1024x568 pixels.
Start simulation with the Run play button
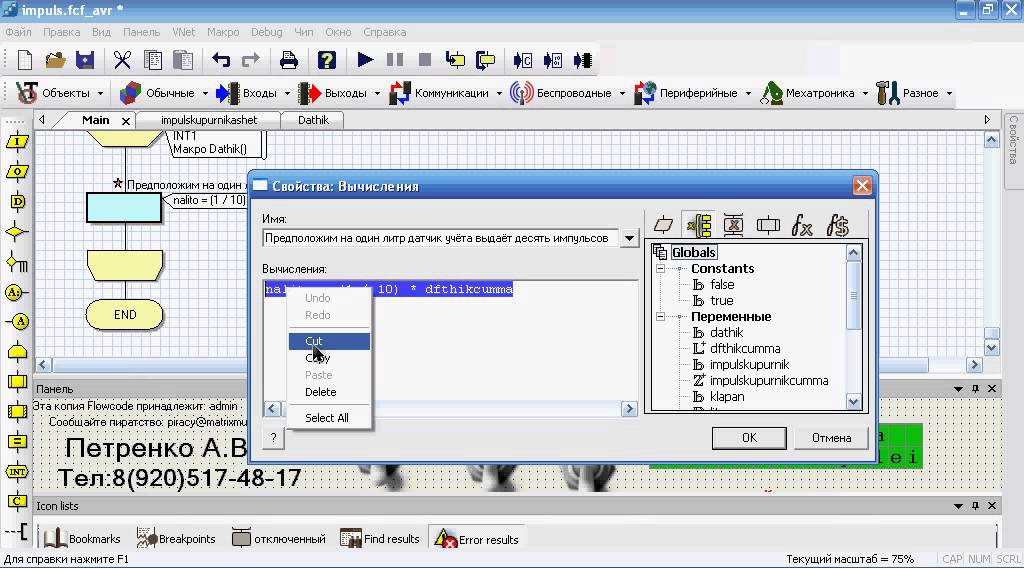point(365,61)
